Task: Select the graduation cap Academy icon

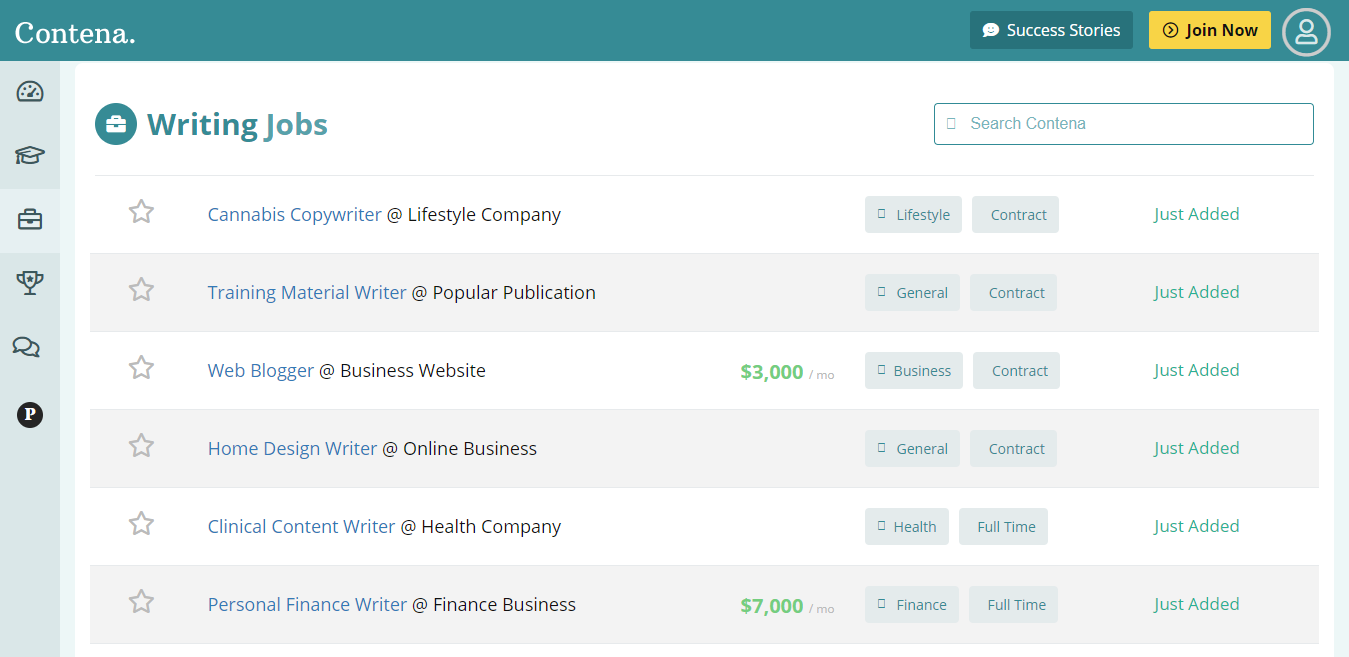Action: (x=29, y=156)
